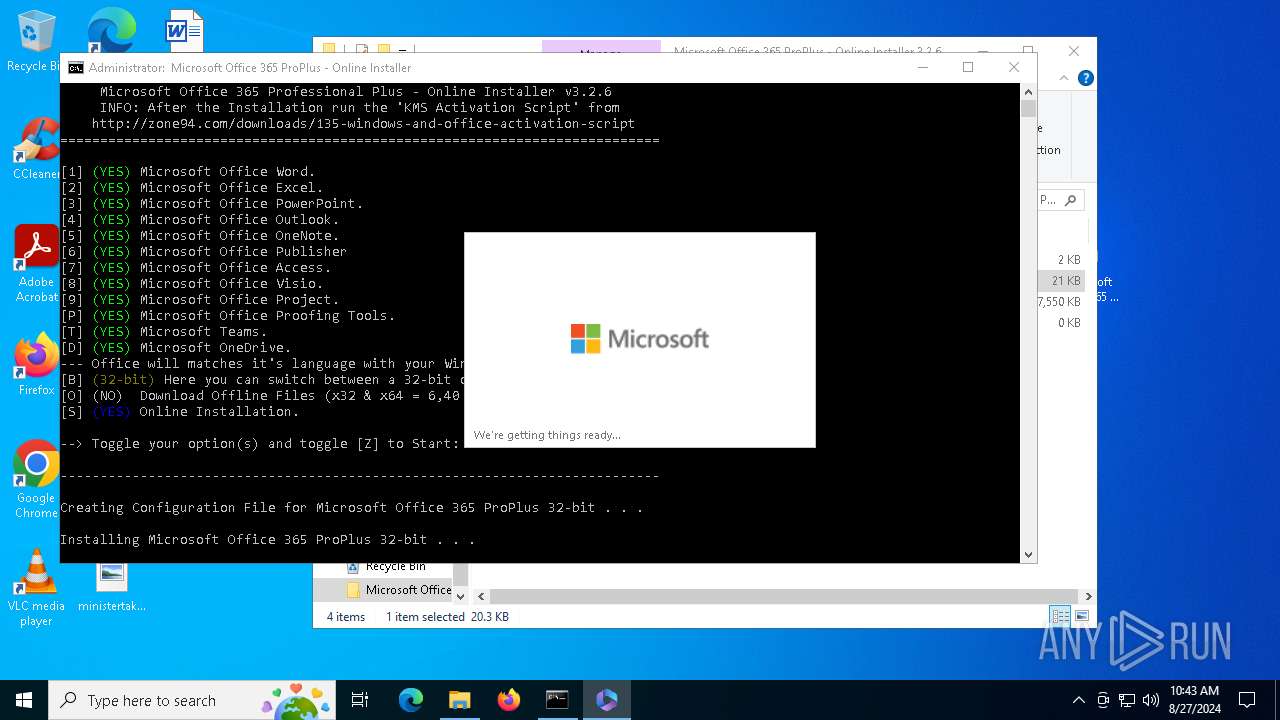Click the Office installer taskbar icon
Image resolution: width=1280 pixels, height=720 pixels.
click(x=606, y=700)
